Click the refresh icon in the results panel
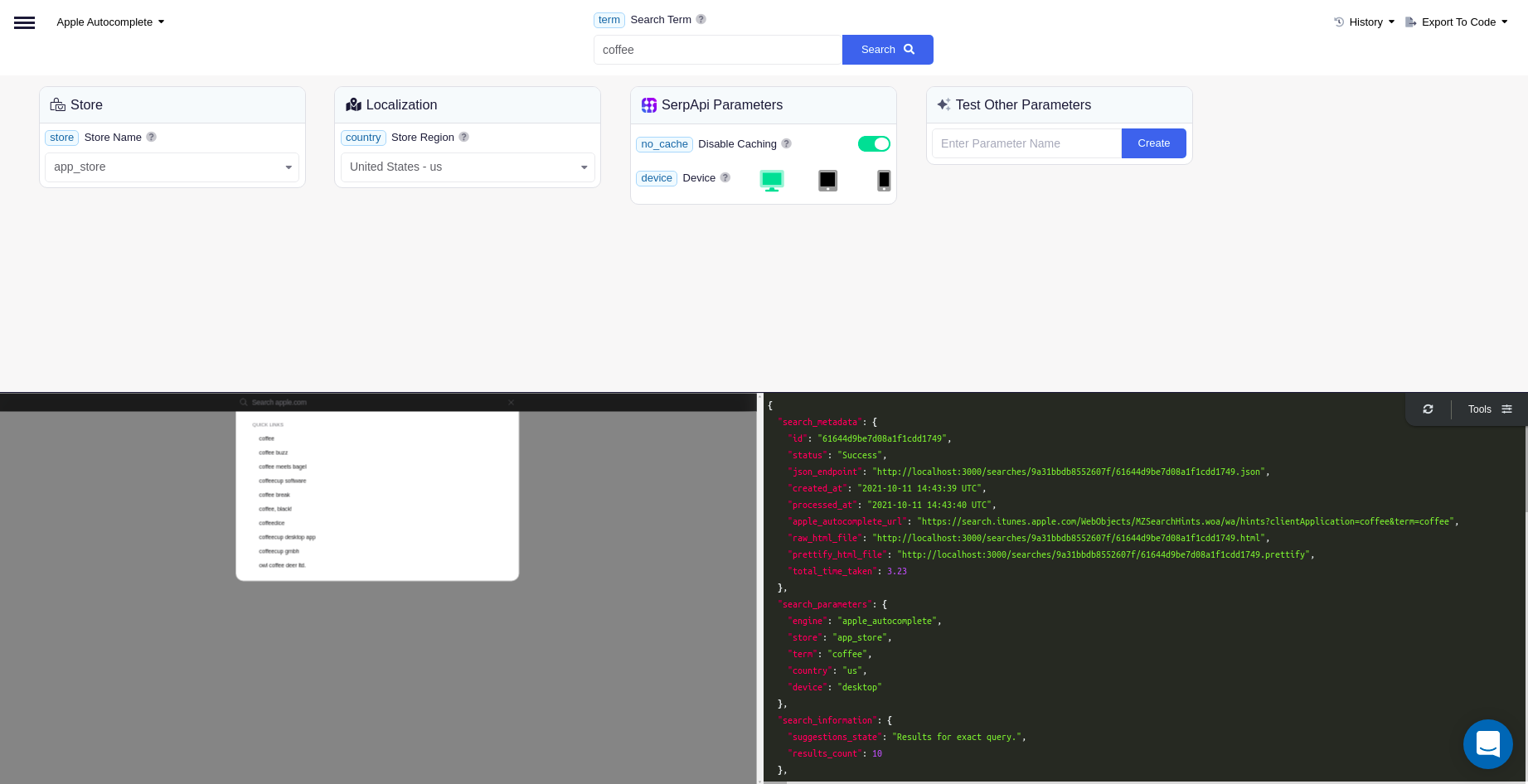The width and height of the screenshot is (1528, 784). pyautogui.click(x=1428, y=409)
